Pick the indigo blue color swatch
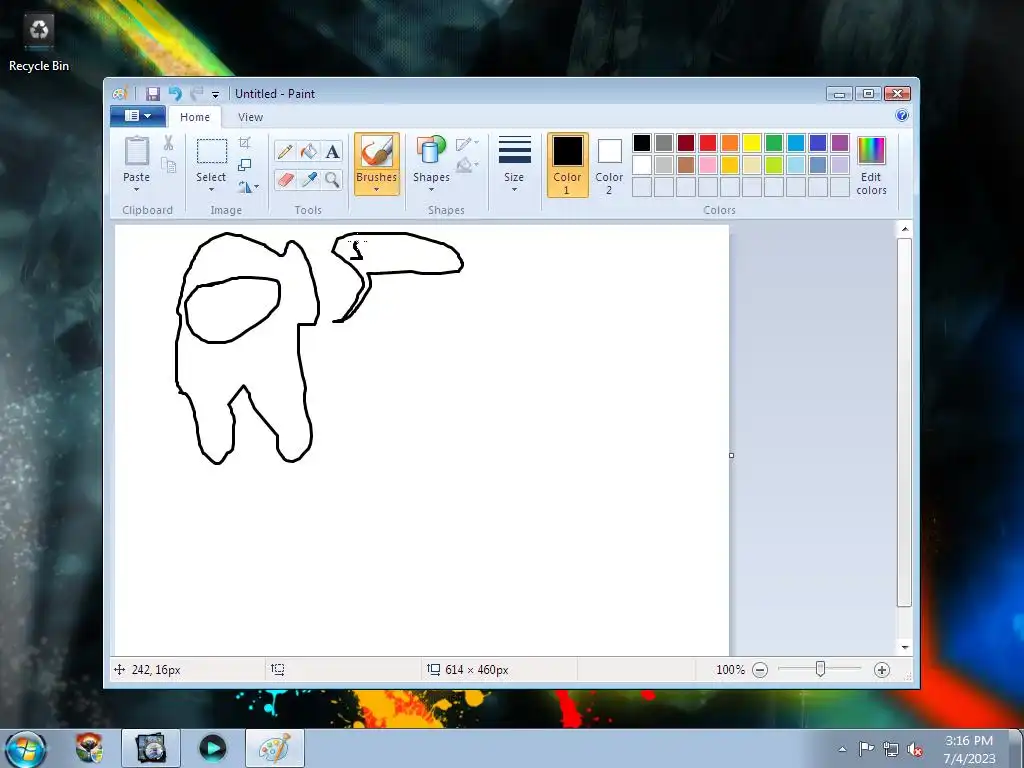The width and height of the screenshot is (1024, 768). click(x=818, y=143)
